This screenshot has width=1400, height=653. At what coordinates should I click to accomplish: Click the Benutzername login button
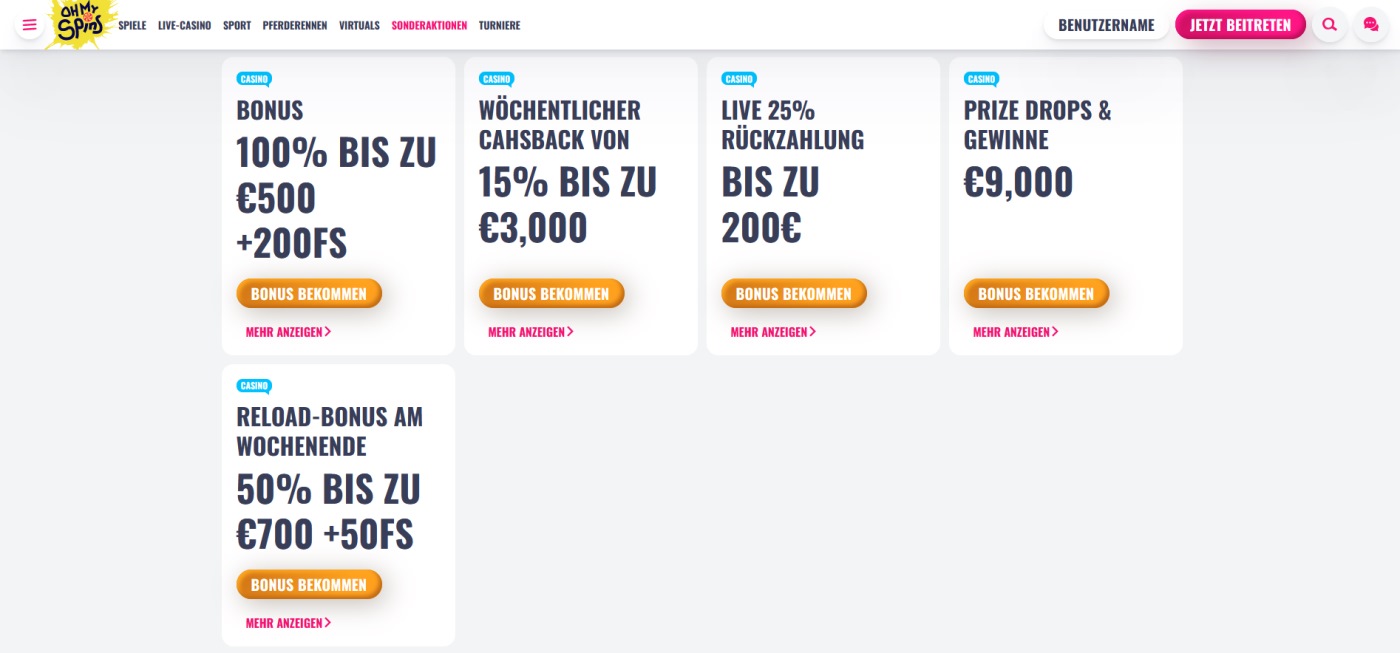[x=1106, y=25]
